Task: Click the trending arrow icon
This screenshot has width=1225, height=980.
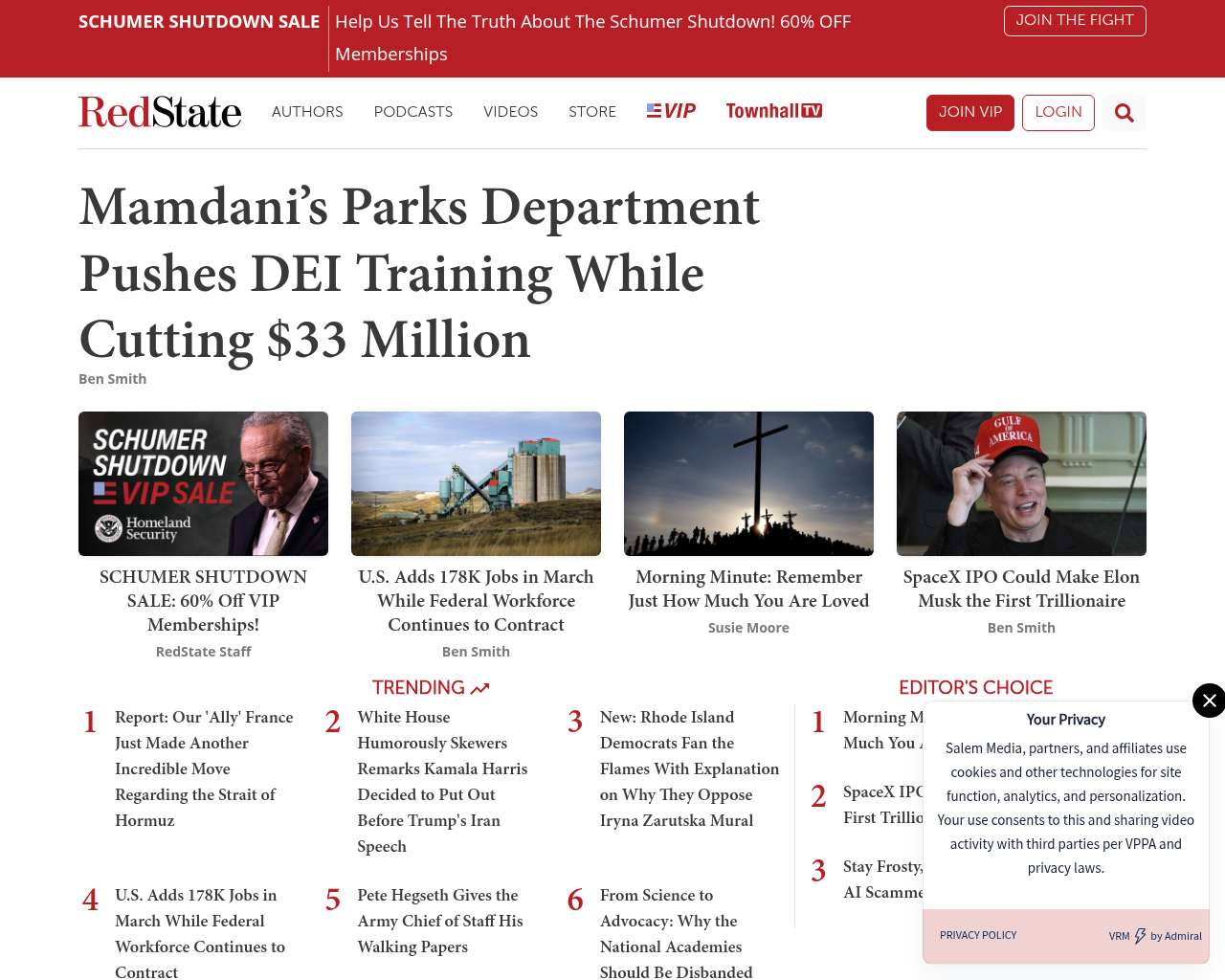Action: [x=479, y=688]
